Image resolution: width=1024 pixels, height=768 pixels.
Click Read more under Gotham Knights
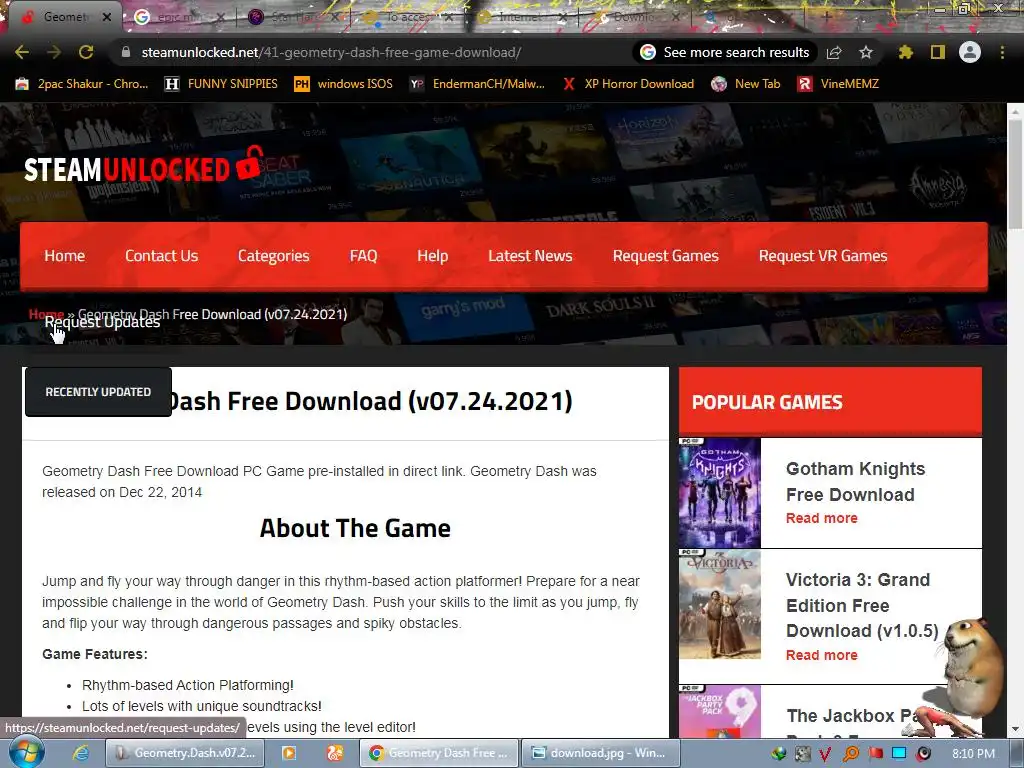[822, 518]
